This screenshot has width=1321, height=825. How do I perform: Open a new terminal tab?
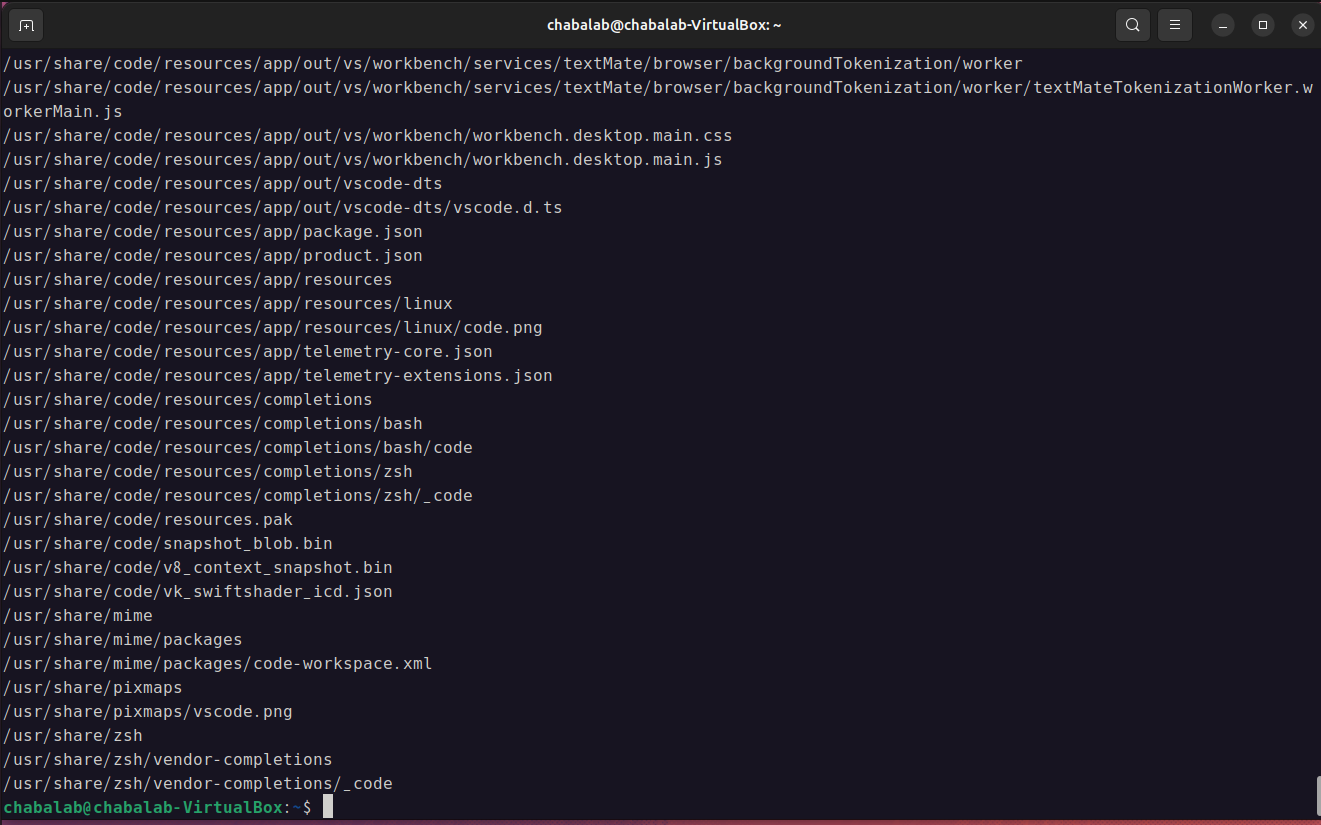click(x=26, y=25)
